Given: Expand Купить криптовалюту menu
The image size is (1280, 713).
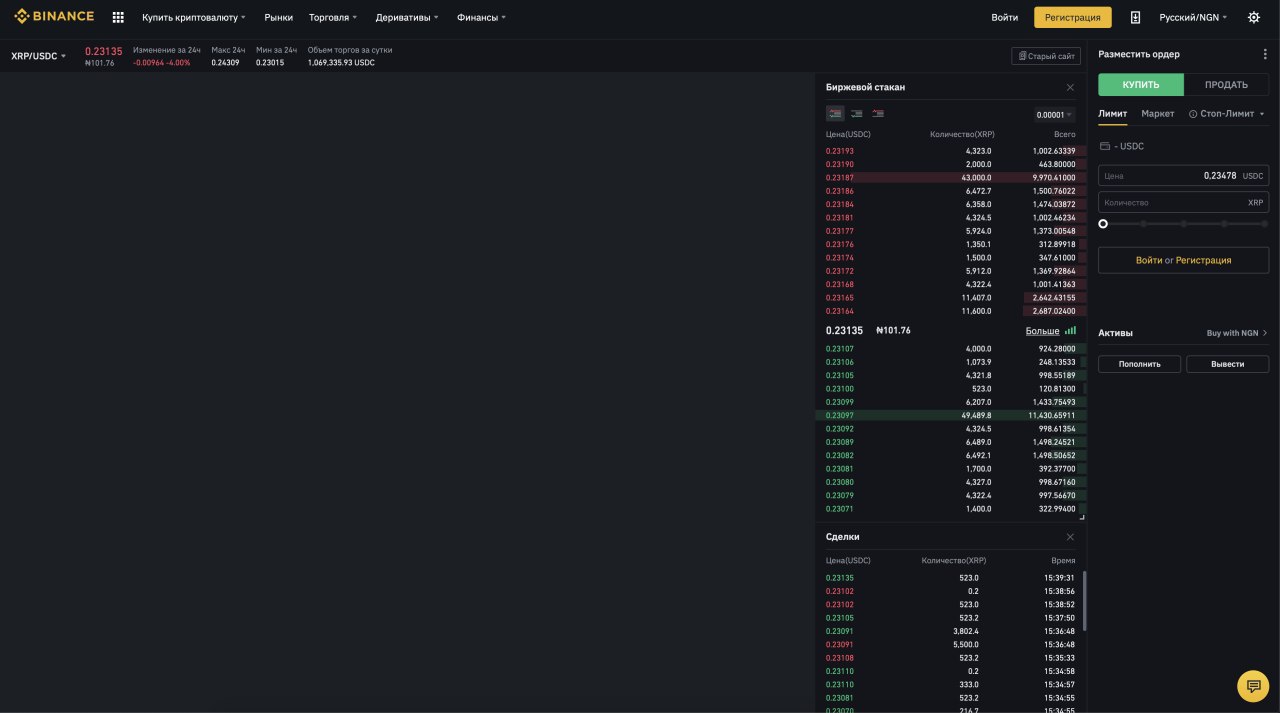Looking at the screenshot, I should coord(193,17).
